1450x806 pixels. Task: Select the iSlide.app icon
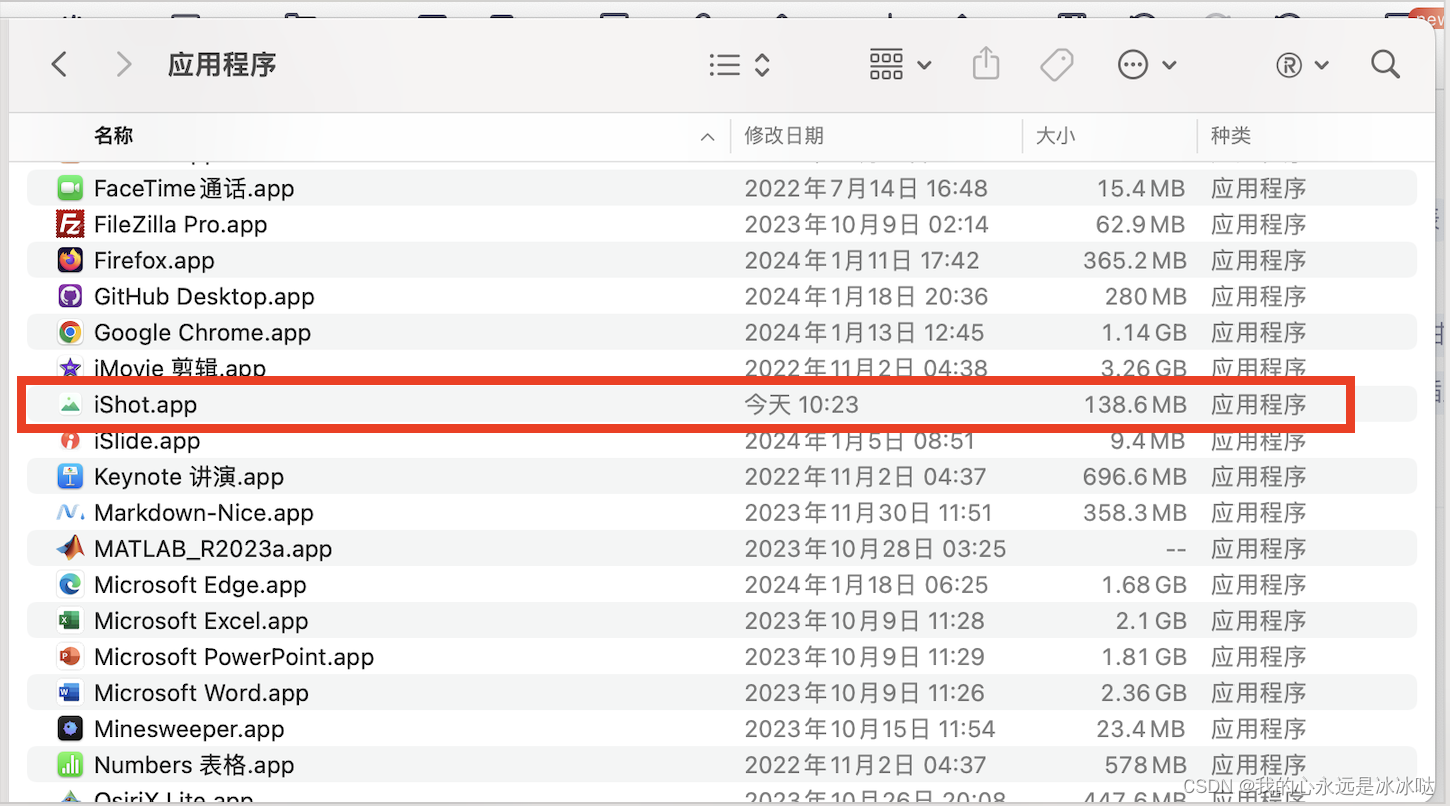69,440
